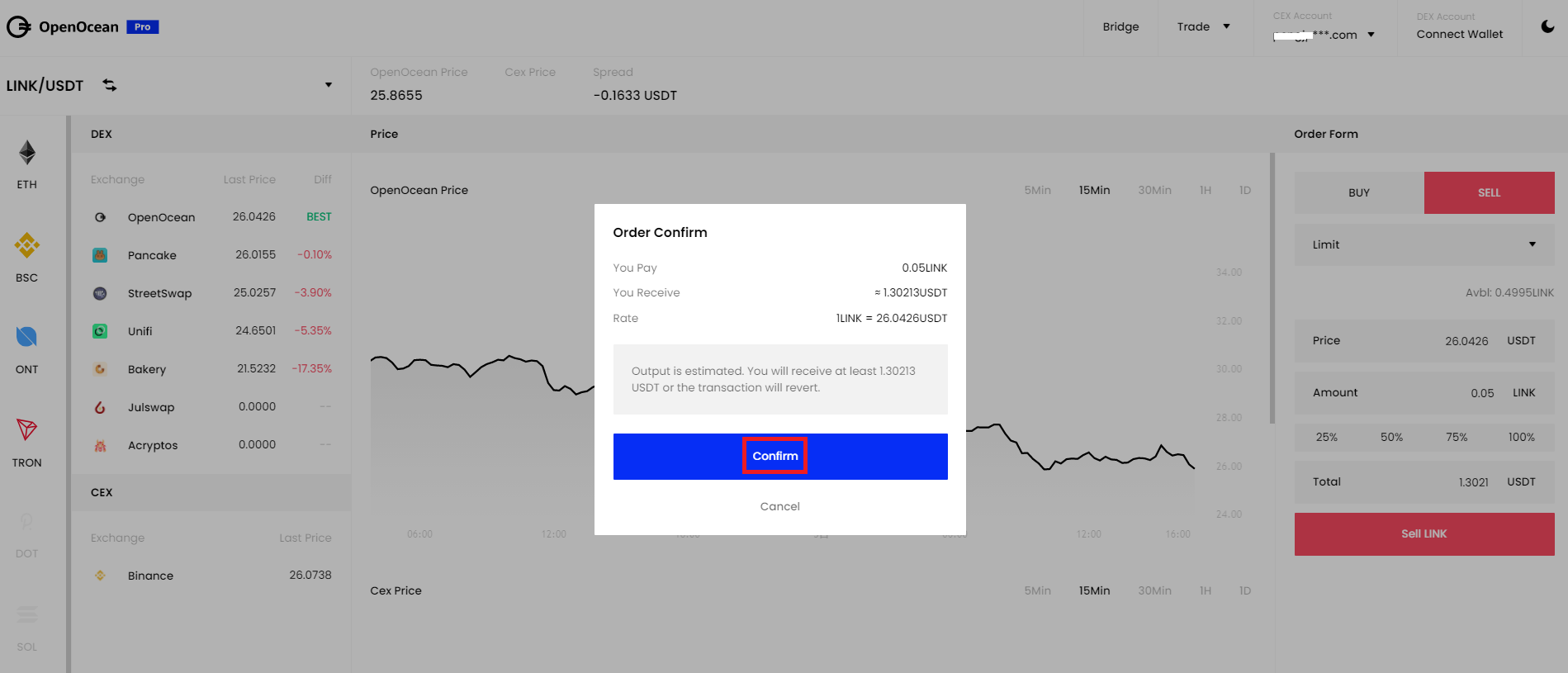Click the Pro badge
1568x673 pixels.
pyautogui.click(x=143, y=27)
